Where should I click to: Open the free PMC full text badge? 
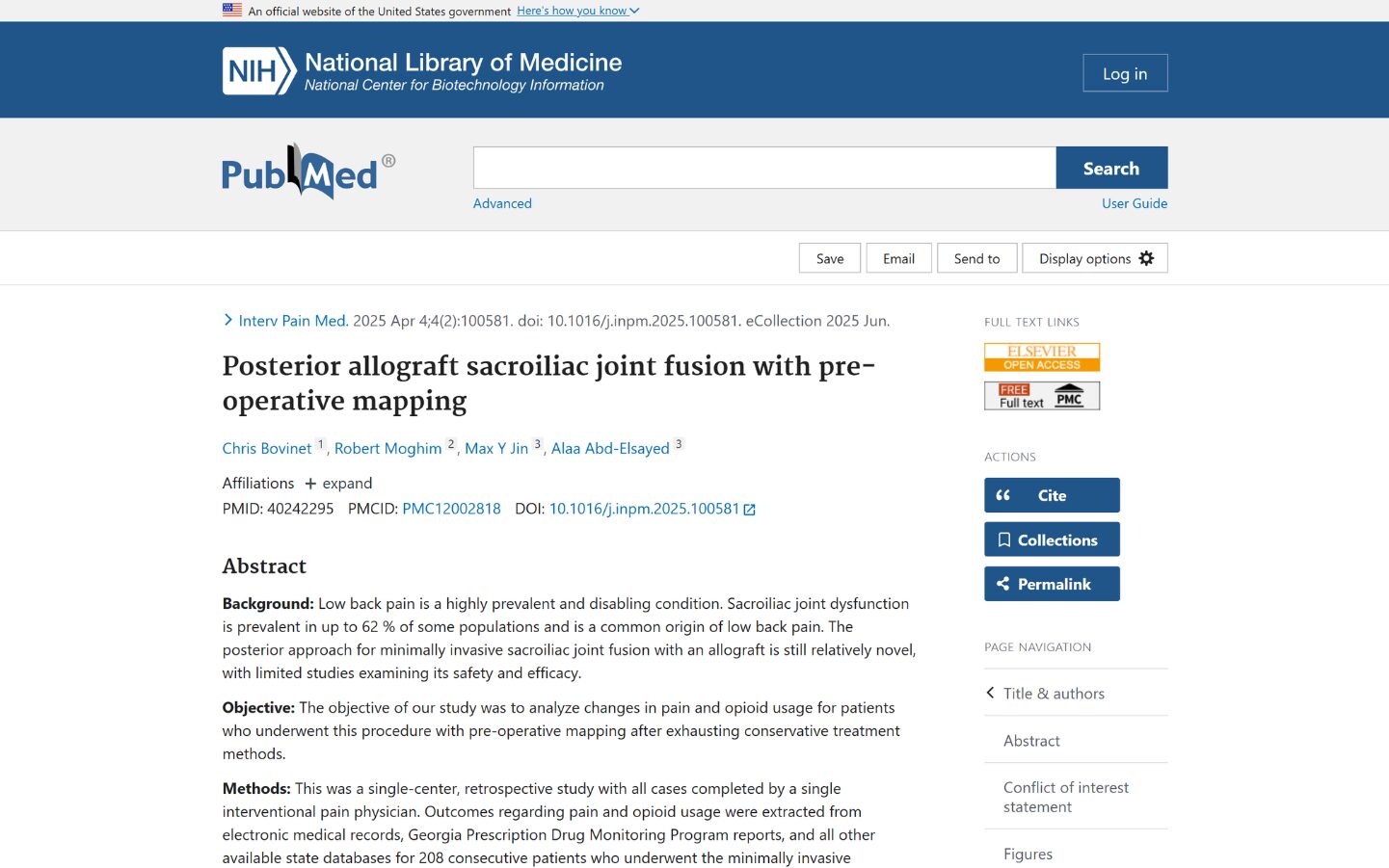point(1042,396)
